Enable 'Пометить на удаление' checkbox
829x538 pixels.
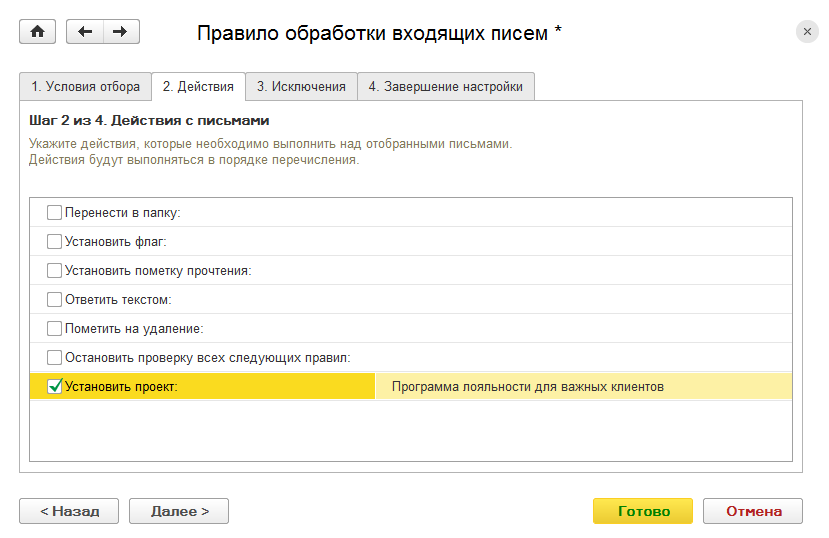tap(54, 329)
